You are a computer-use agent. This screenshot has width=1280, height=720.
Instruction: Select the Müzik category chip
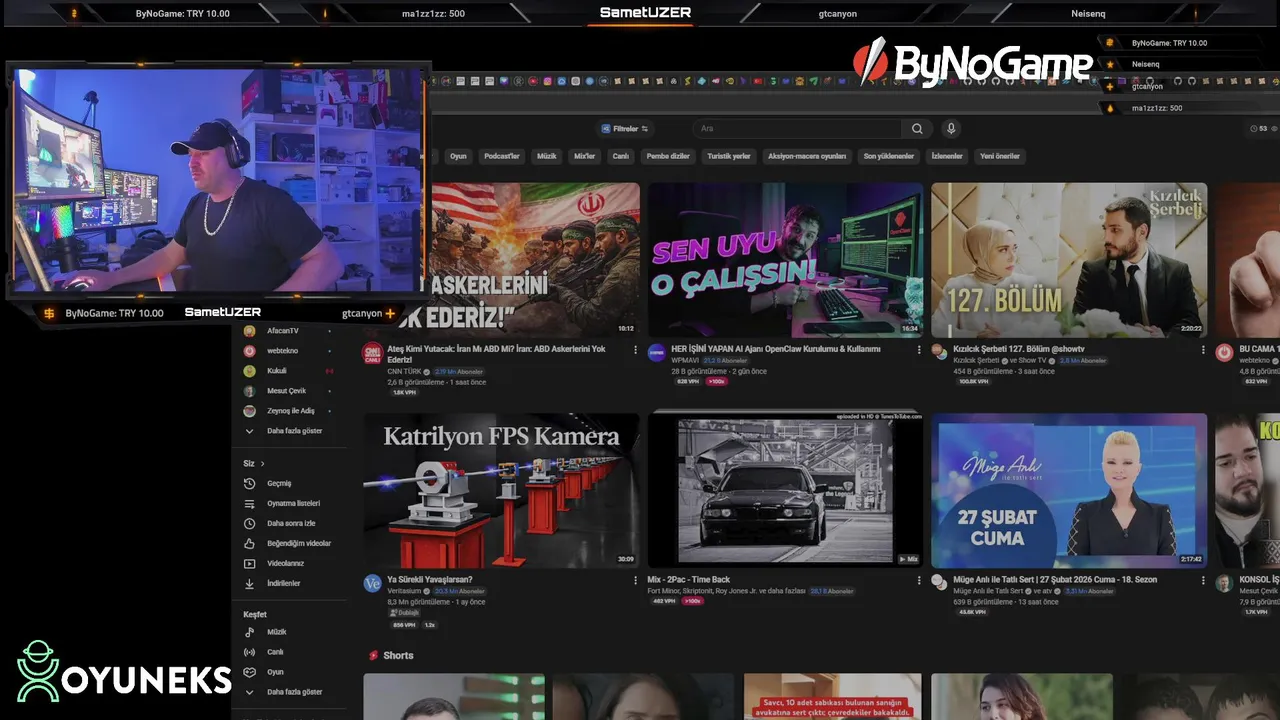pyautogui.click(x=547, y=156)
